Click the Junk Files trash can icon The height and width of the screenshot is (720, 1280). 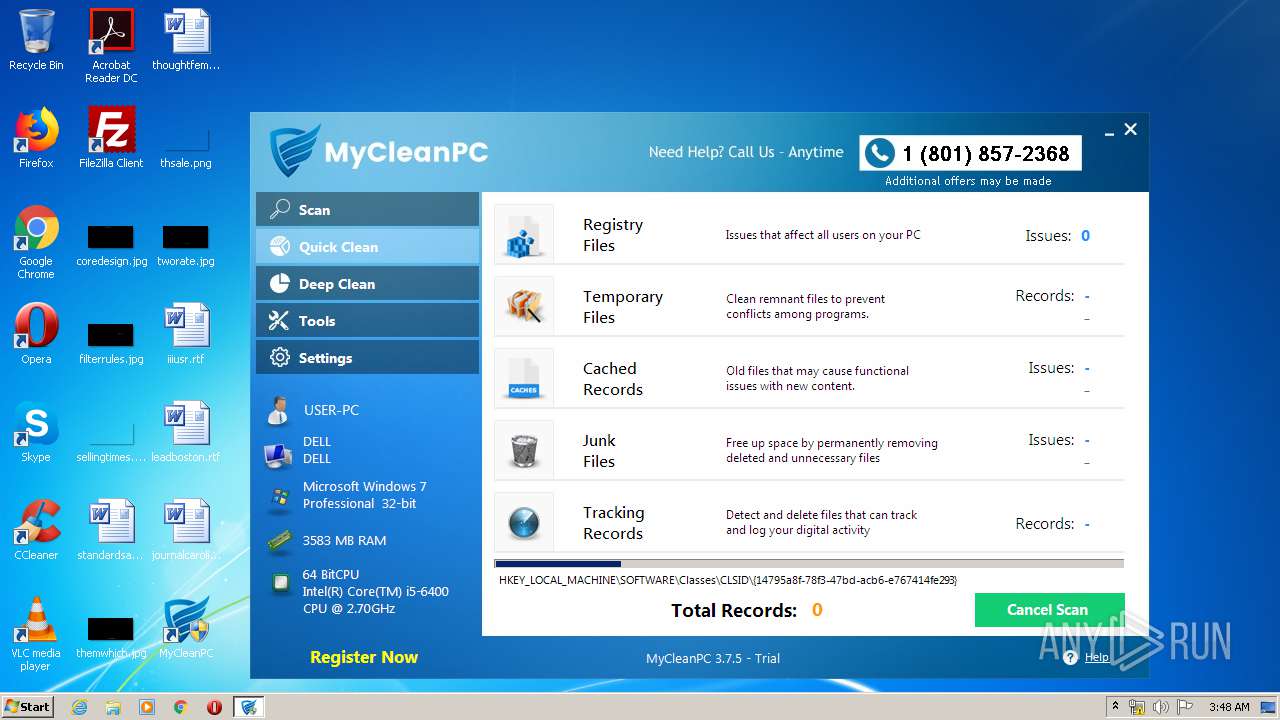[524, 451]
